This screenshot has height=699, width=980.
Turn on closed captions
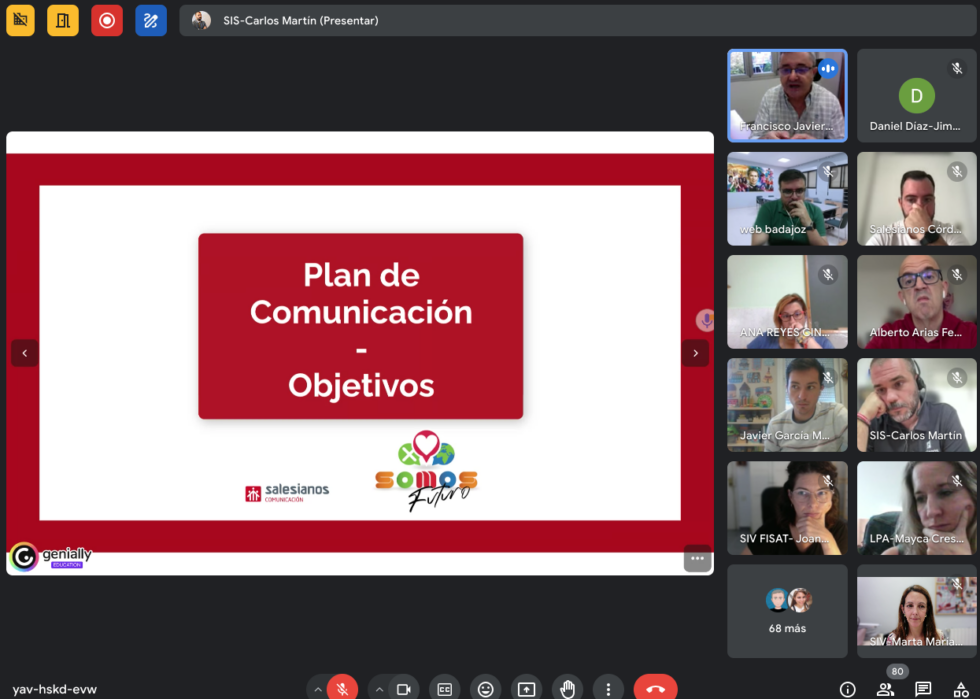click(445, 689)
